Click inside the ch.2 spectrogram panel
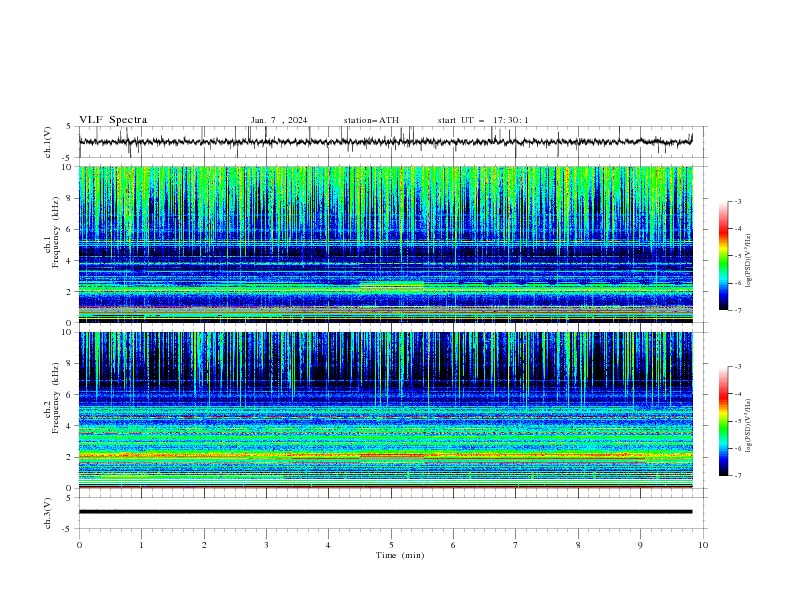 click(x=386, y=410)
